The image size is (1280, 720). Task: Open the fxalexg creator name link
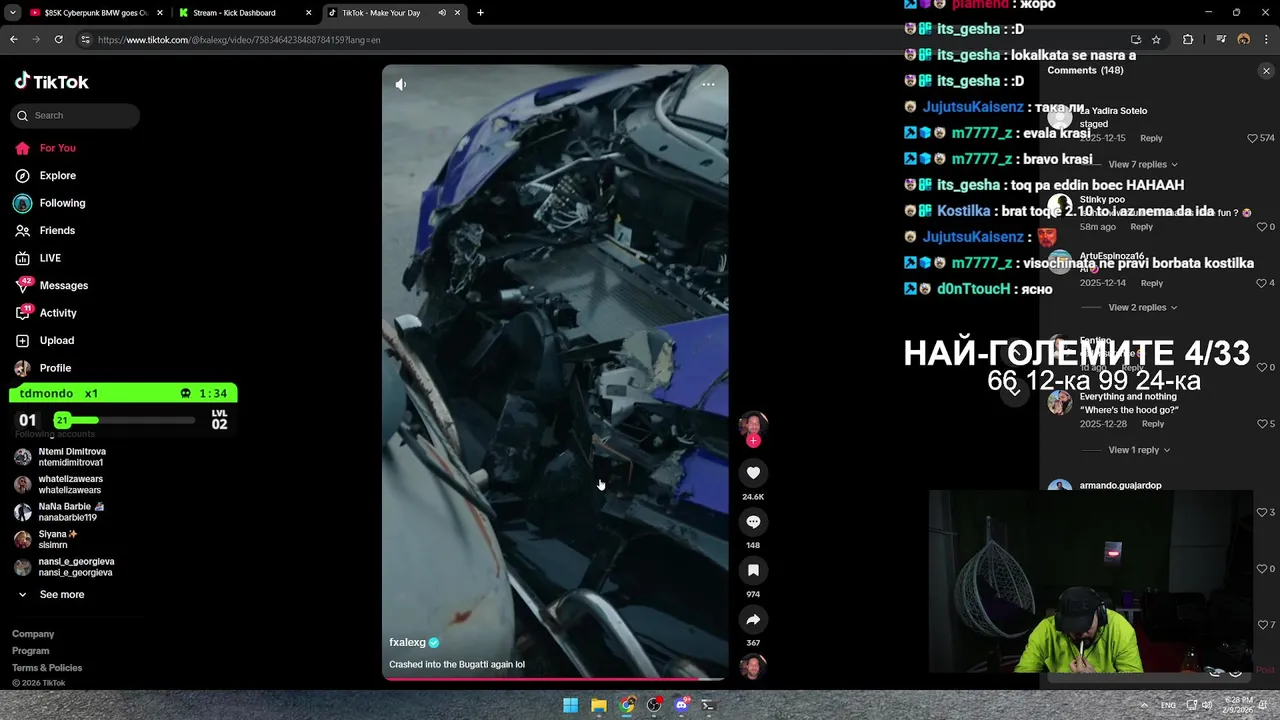408,642
